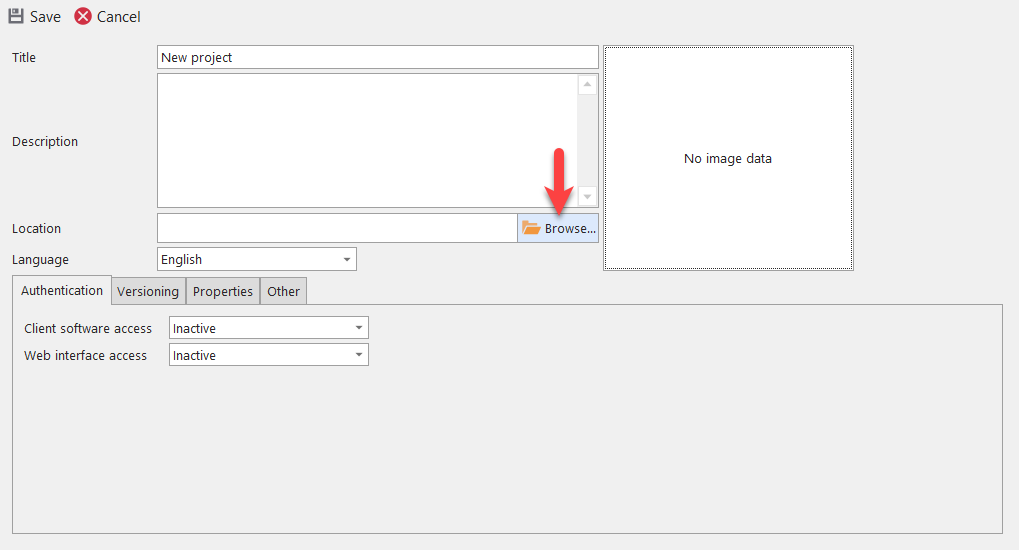
Task: Click the English value in Language box
Action: pos(182,259)
